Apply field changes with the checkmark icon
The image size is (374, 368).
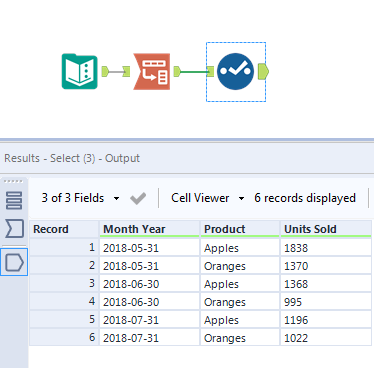[x=138, y=198]
